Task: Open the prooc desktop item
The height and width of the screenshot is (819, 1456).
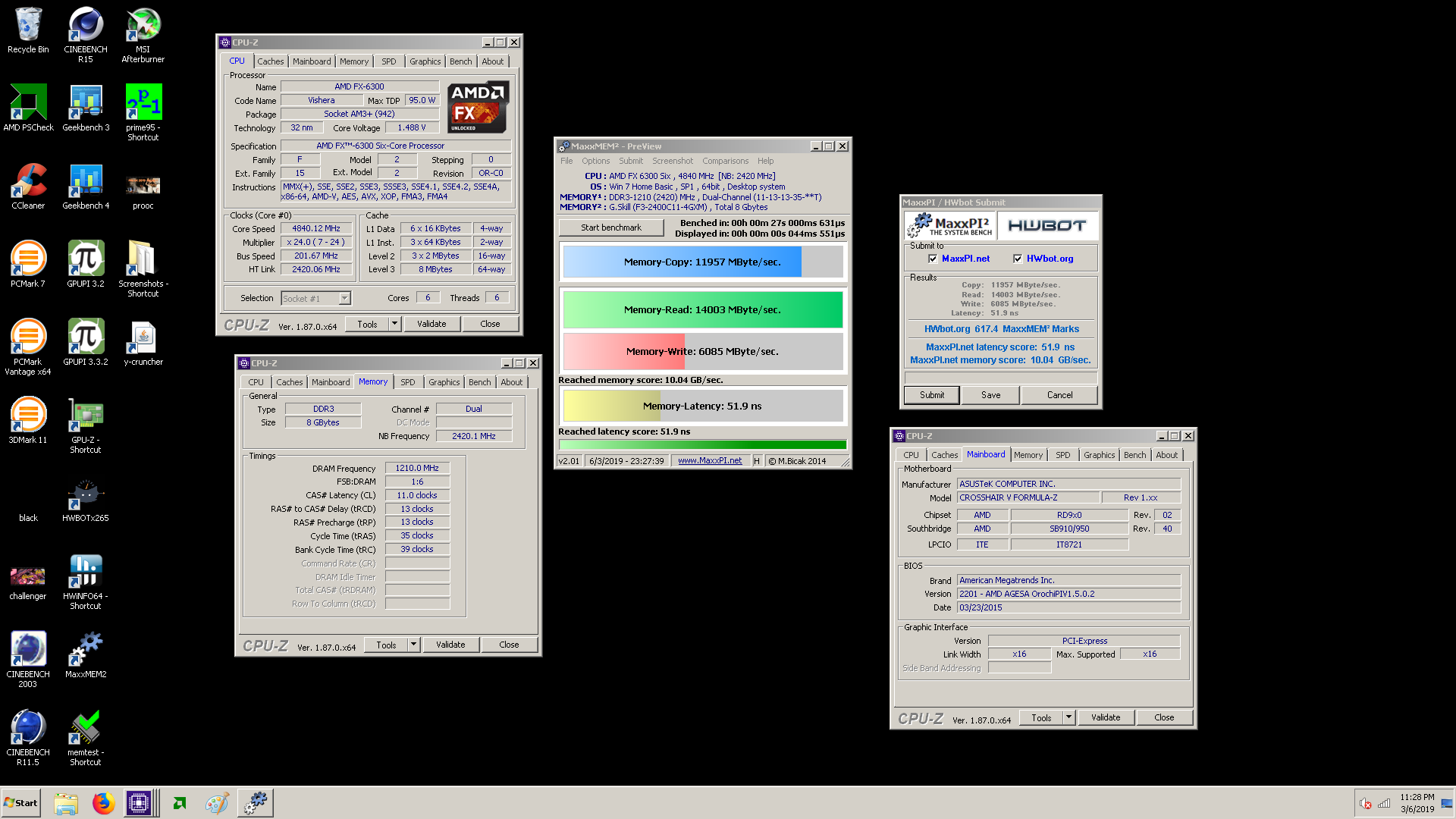Action: 143,191
